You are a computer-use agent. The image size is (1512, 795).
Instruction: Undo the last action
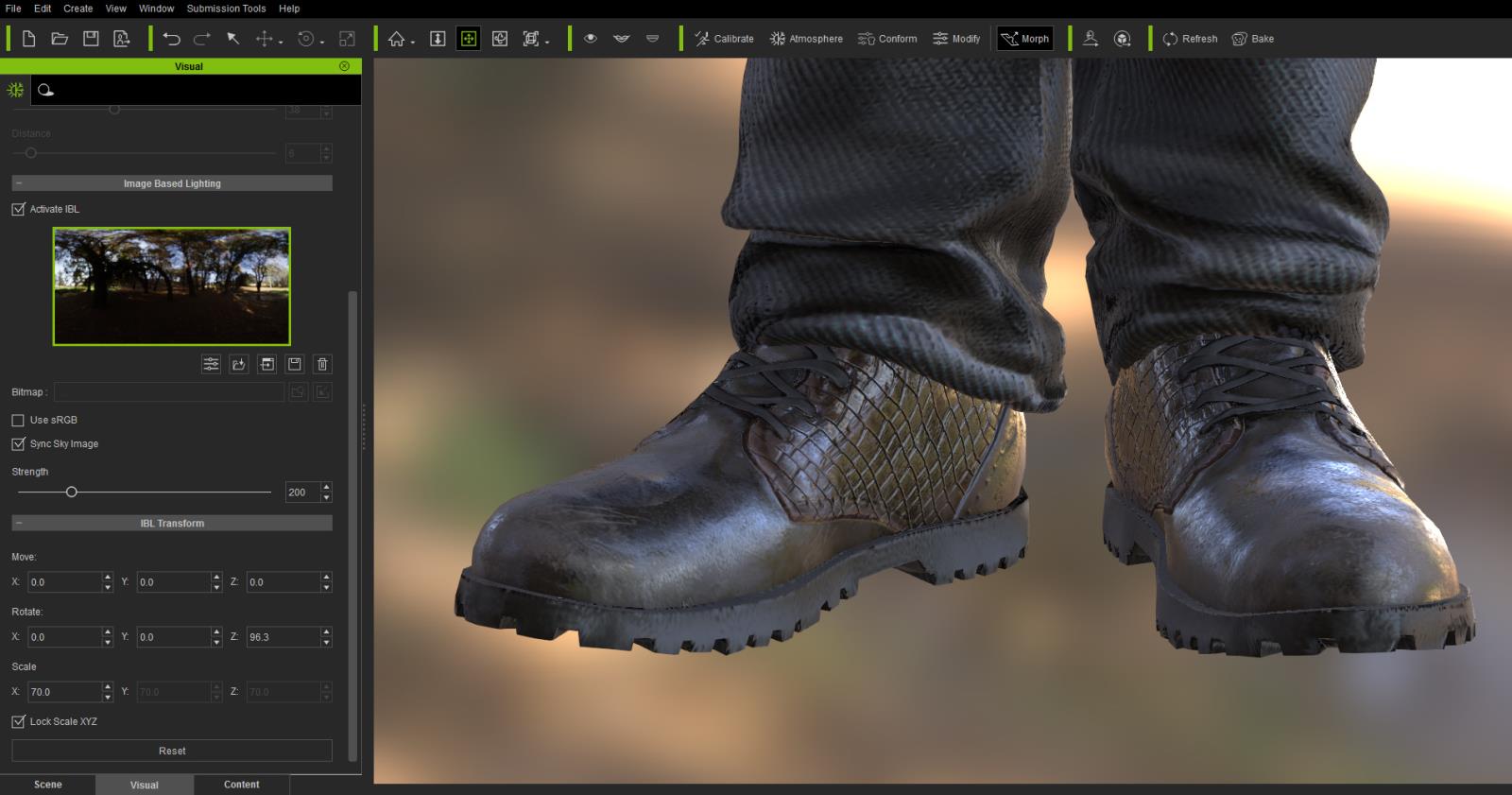(171, 39)
